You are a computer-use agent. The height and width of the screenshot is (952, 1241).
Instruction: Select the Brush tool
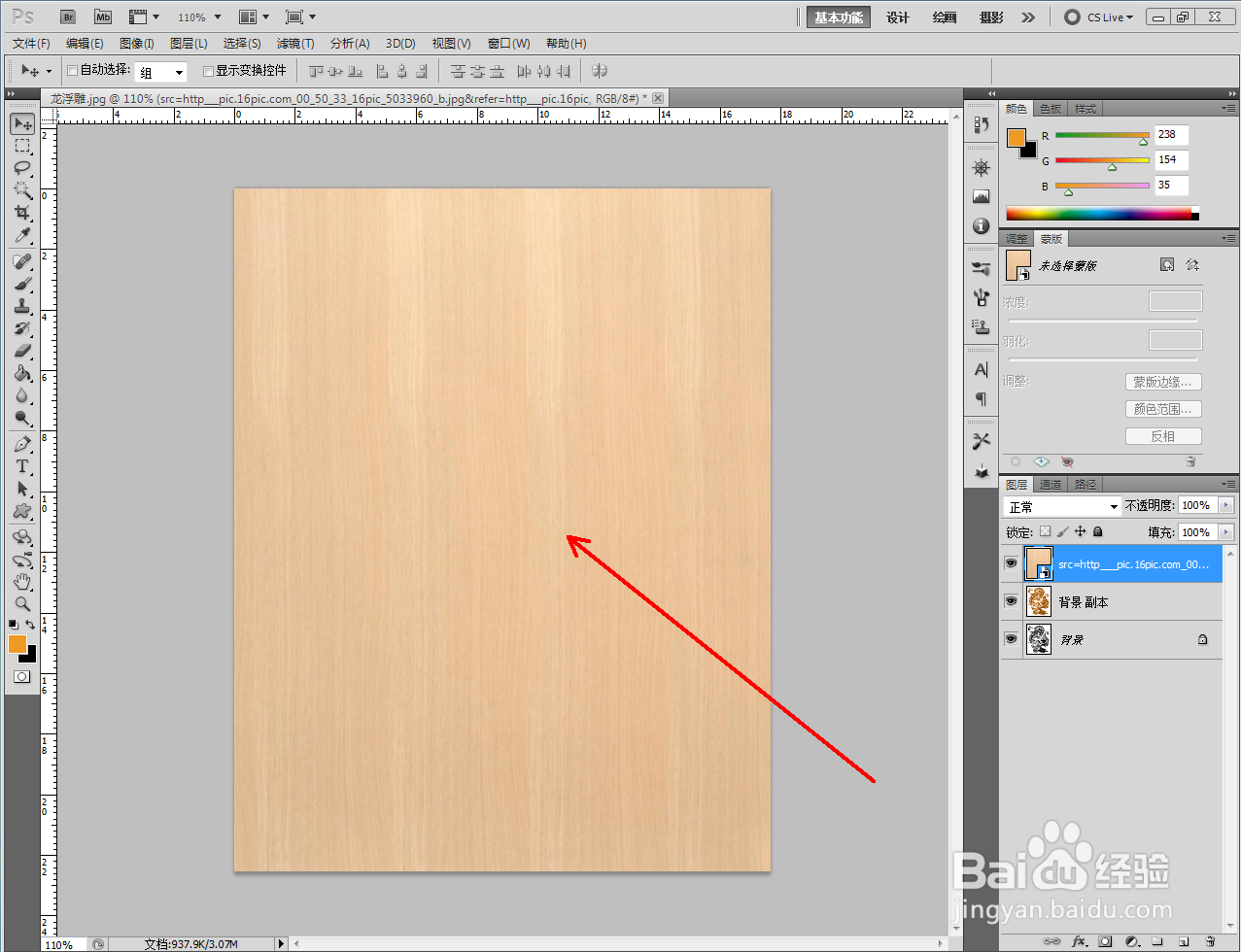(x=22, y=285)
